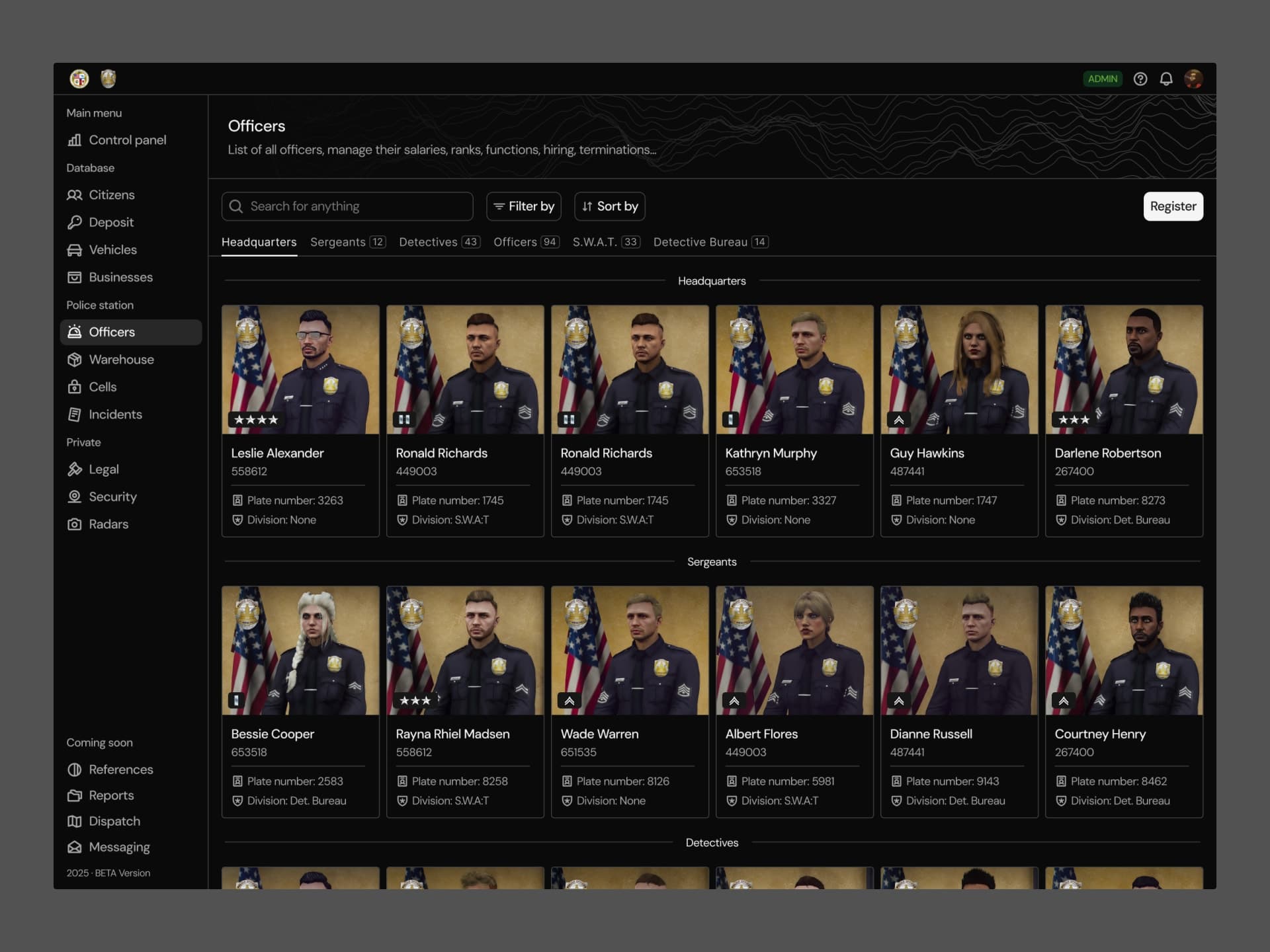Viewport: 1270px width, 952px height.
Task: Click the Legal gavel icon
Action: point(75,469)
